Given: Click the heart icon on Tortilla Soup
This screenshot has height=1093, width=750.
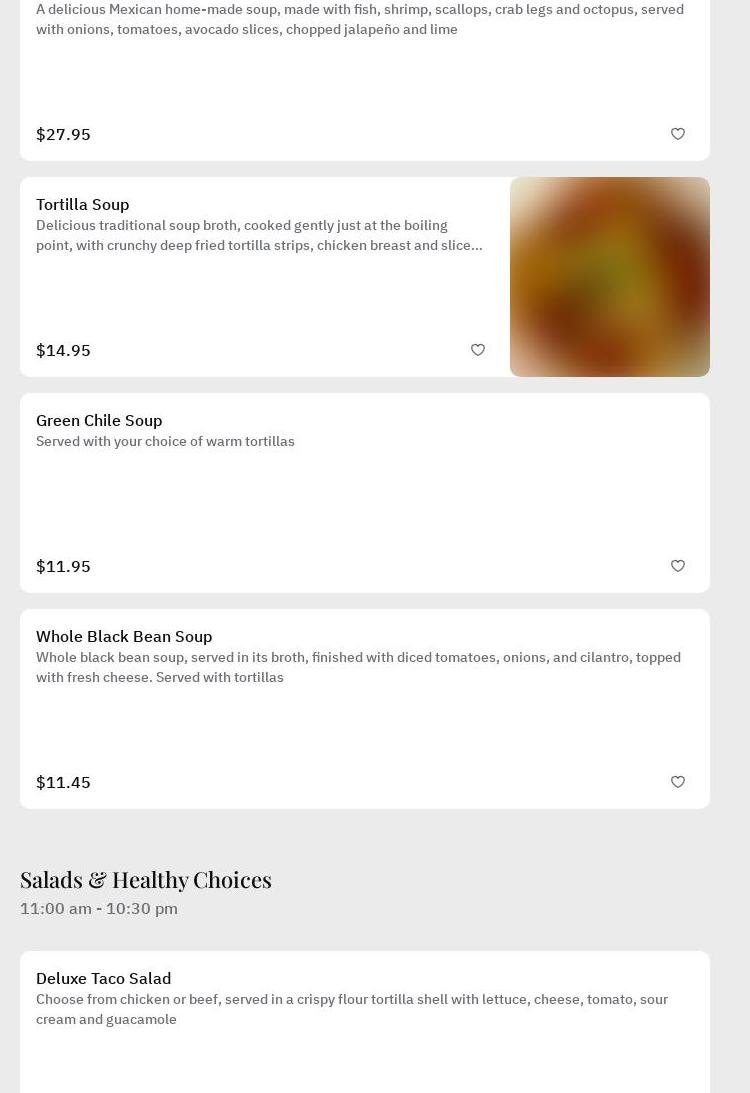Looking at the screenshot, I should tap(478, 350).
